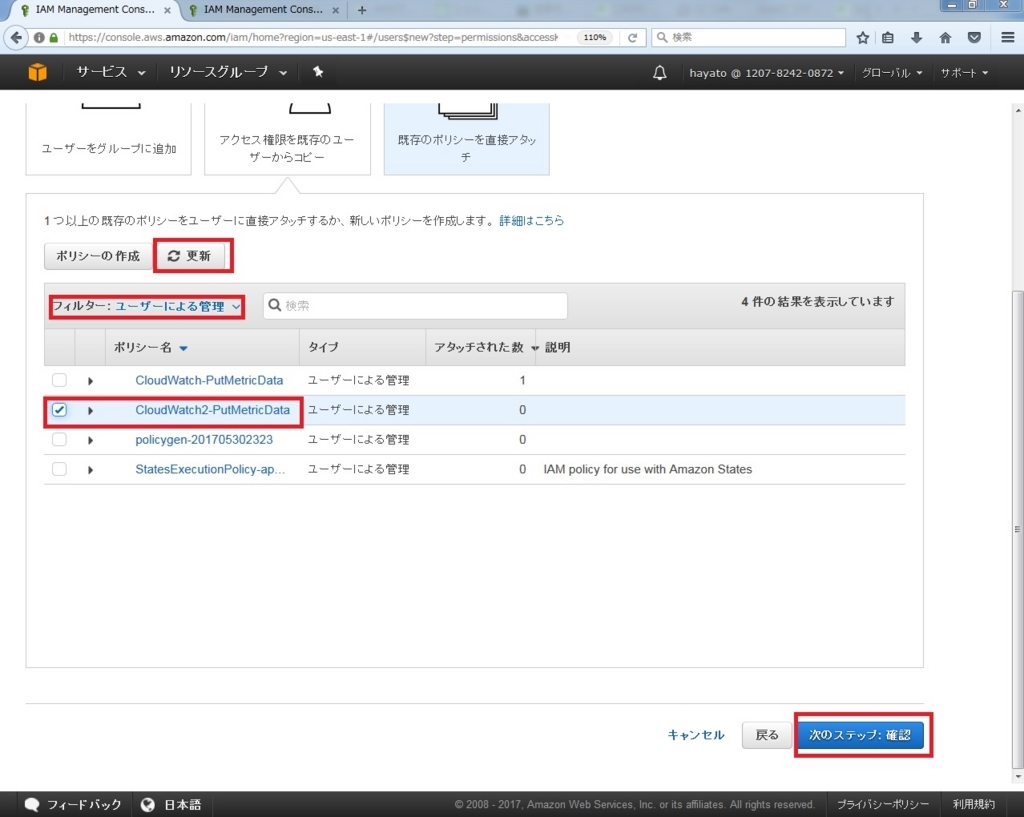Expand the CloudWatch2-PutMetricData row arrow
Screen dimensions: 1024x817
[90, 410]
